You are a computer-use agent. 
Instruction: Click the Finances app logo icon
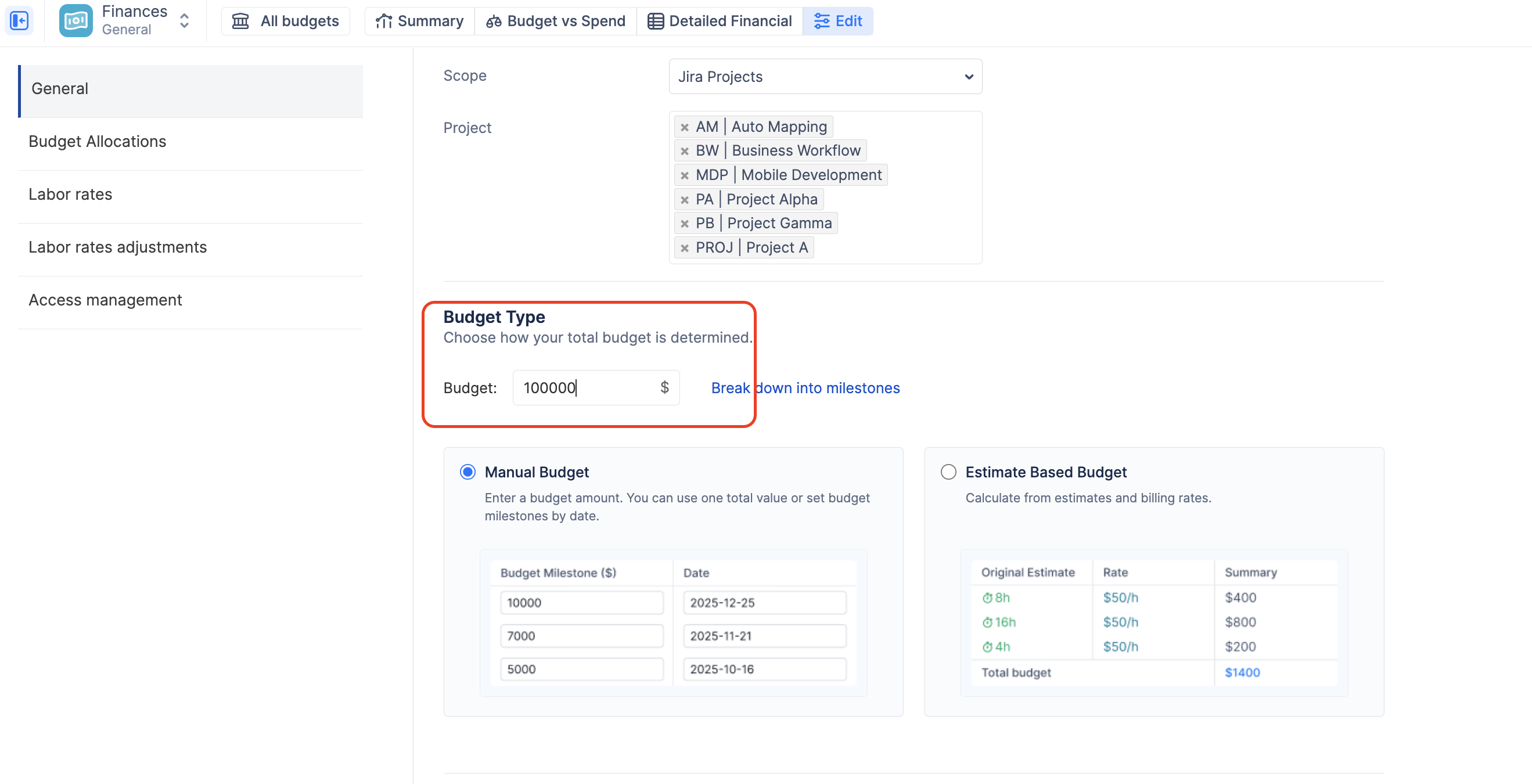75,21
